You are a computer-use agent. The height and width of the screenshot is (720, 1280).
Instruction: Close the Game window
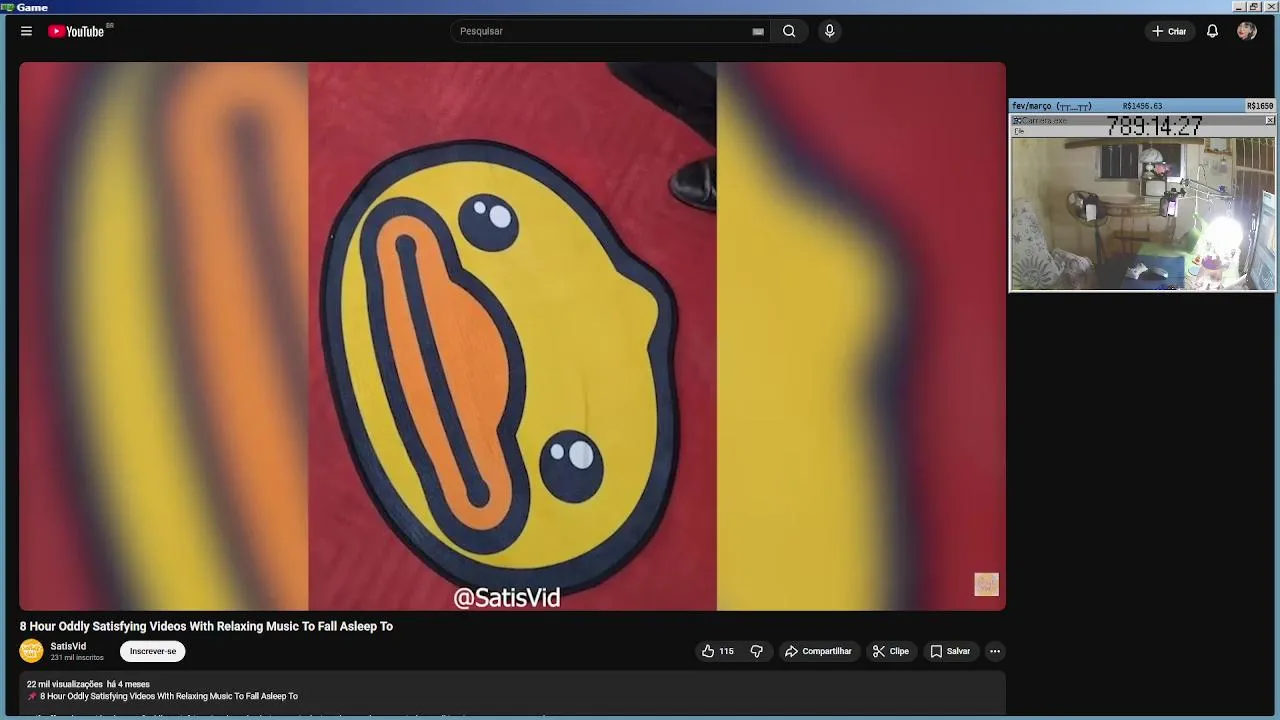(1270, 7)
